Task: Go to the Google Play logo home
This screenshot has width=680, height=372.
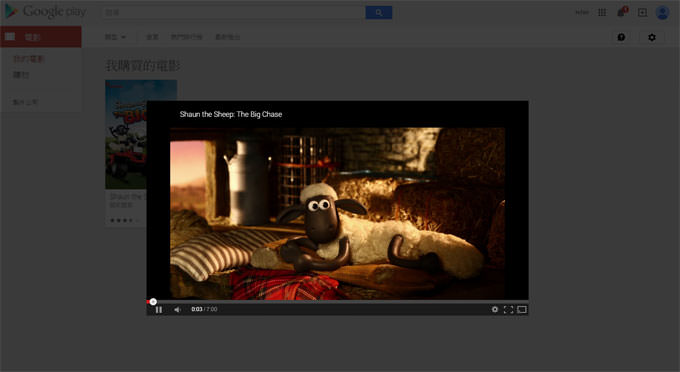Action: pos(46,12)
